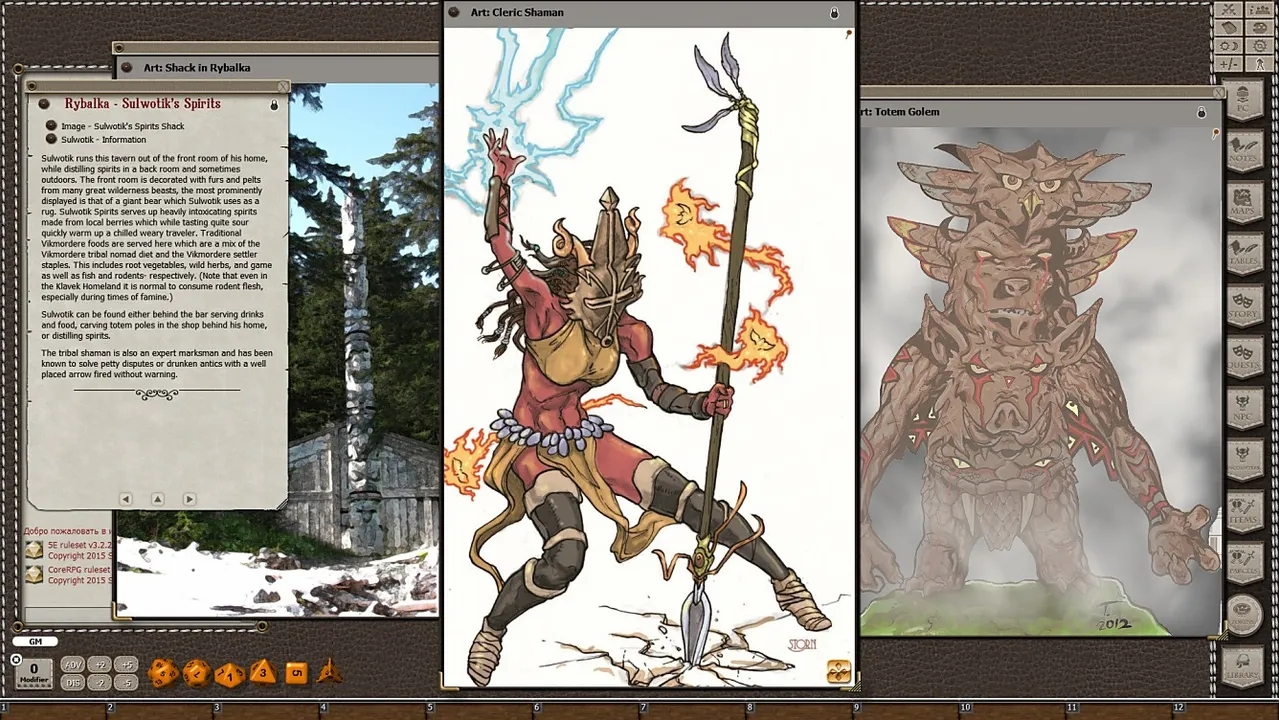Open the Maps sidebar panel

click(x=1243, y=201)
